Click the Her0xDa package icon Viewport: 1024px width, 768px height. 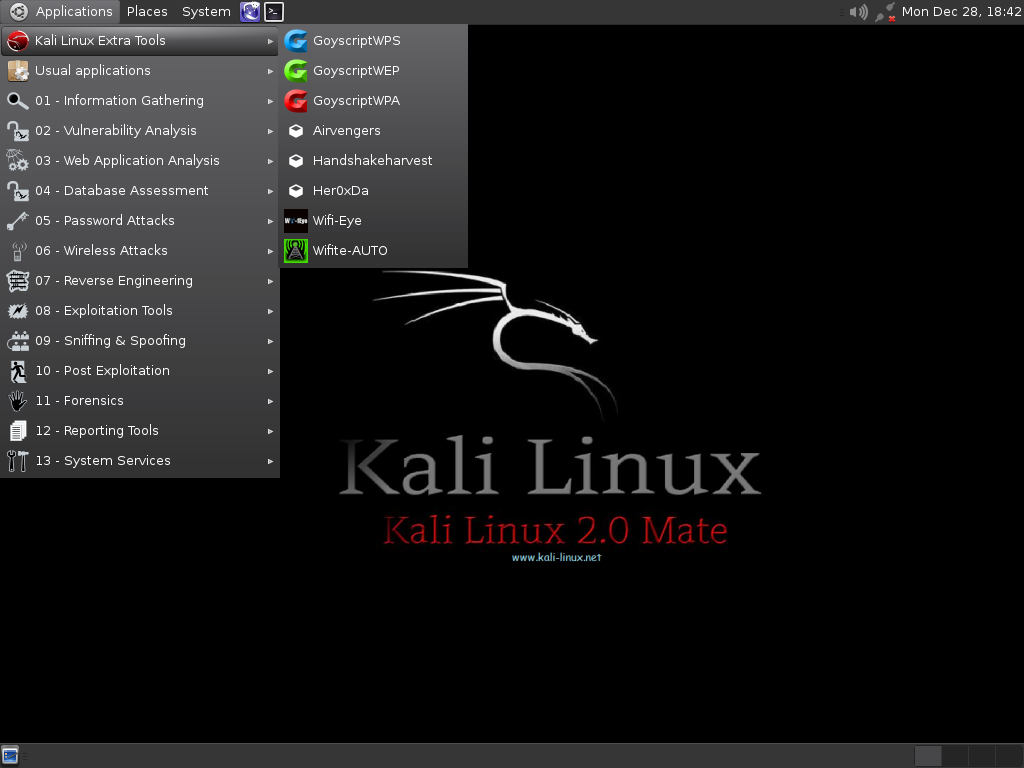tap(296, 191)
